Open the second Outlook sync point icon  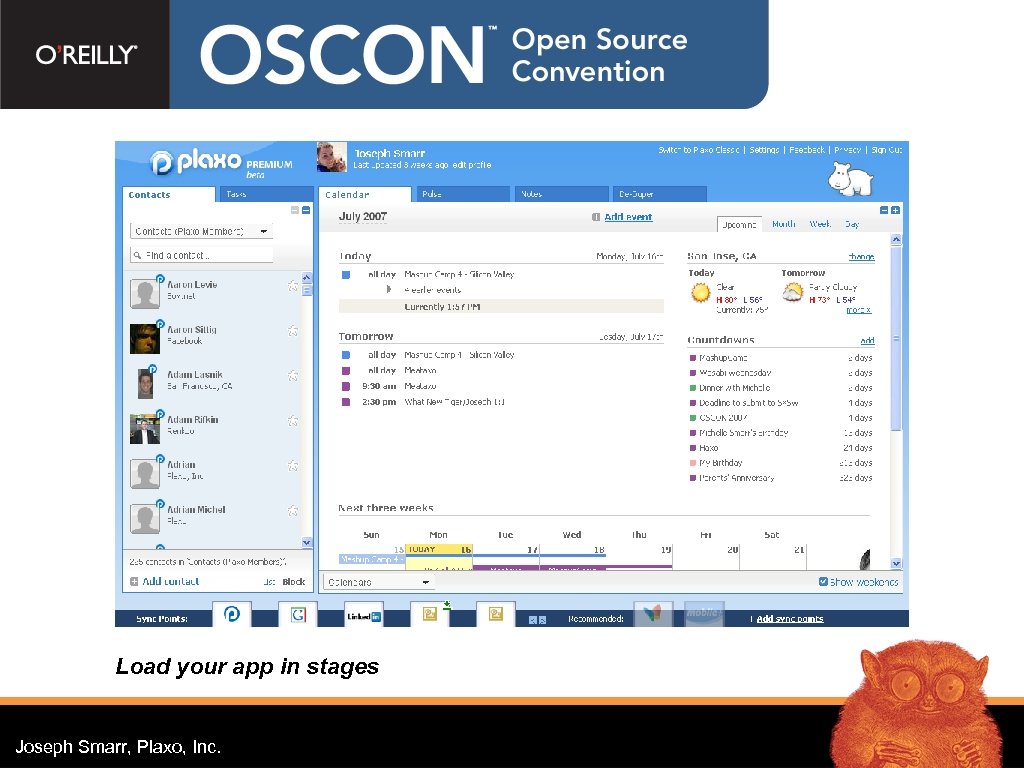click(x=496, y=614)
